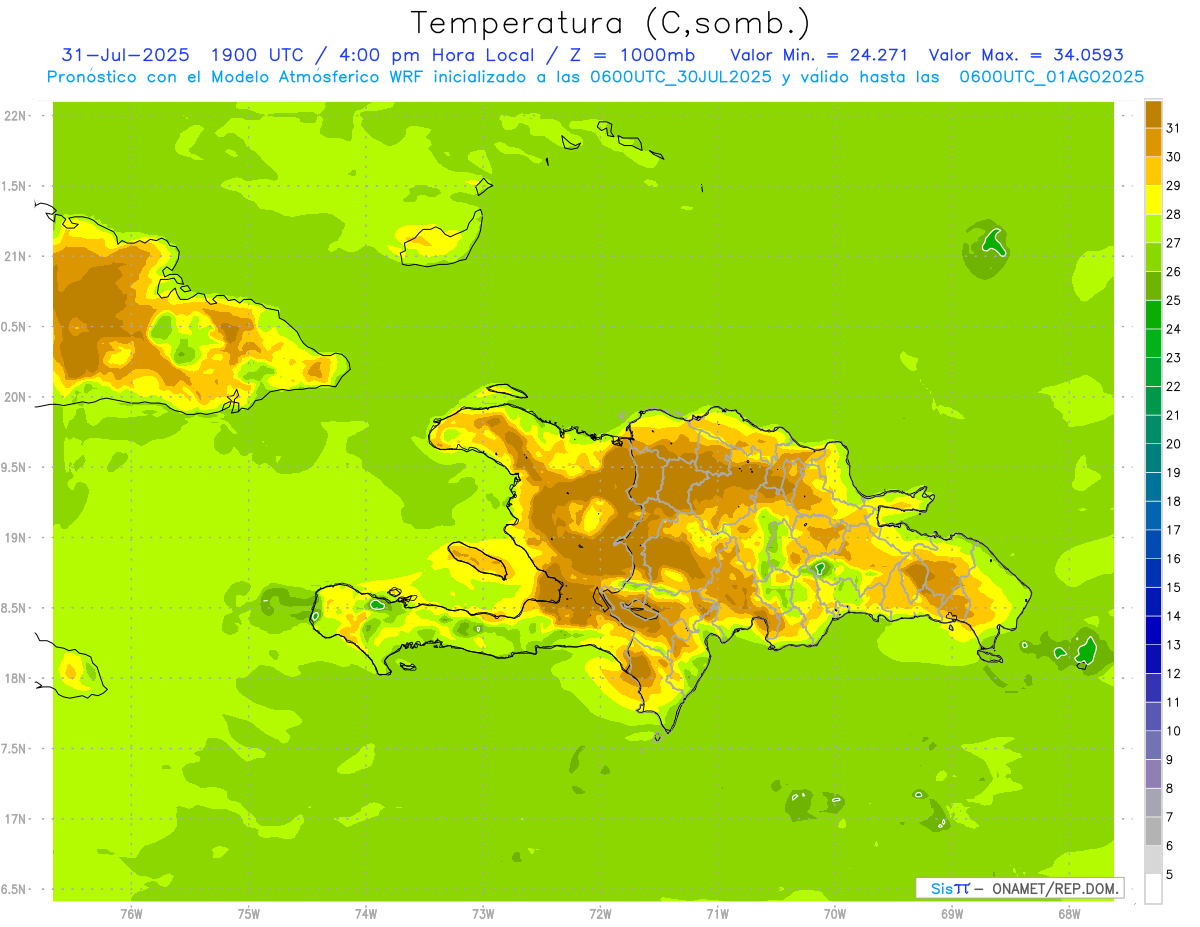Viewport: 1200px width, 927px height.
Task: Click purple legend swatch between 9 and 10
Action: [1153, 745]
